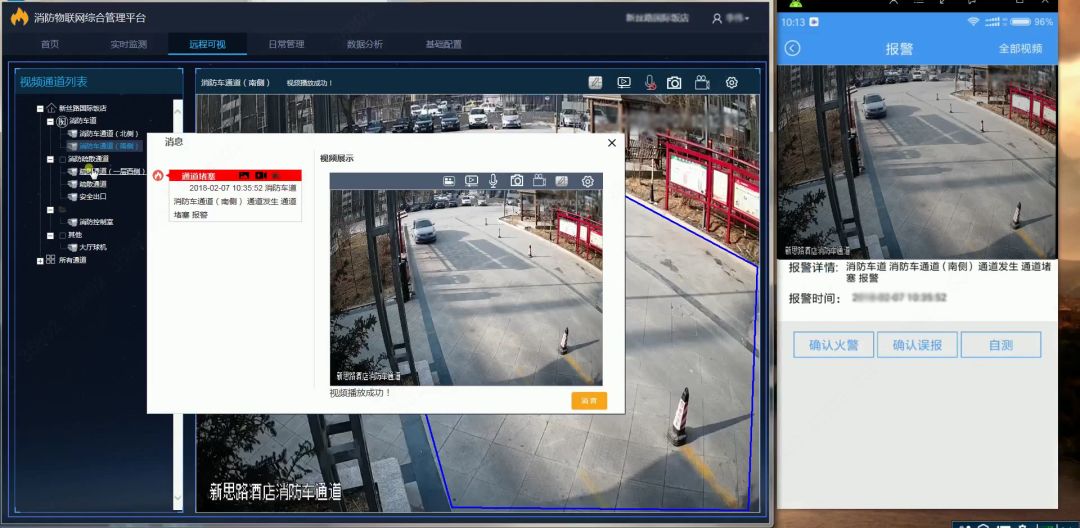Screen dimensions: 1080x528
Task: Start recording with main video camcorder icon
Action: pos(702,83)
